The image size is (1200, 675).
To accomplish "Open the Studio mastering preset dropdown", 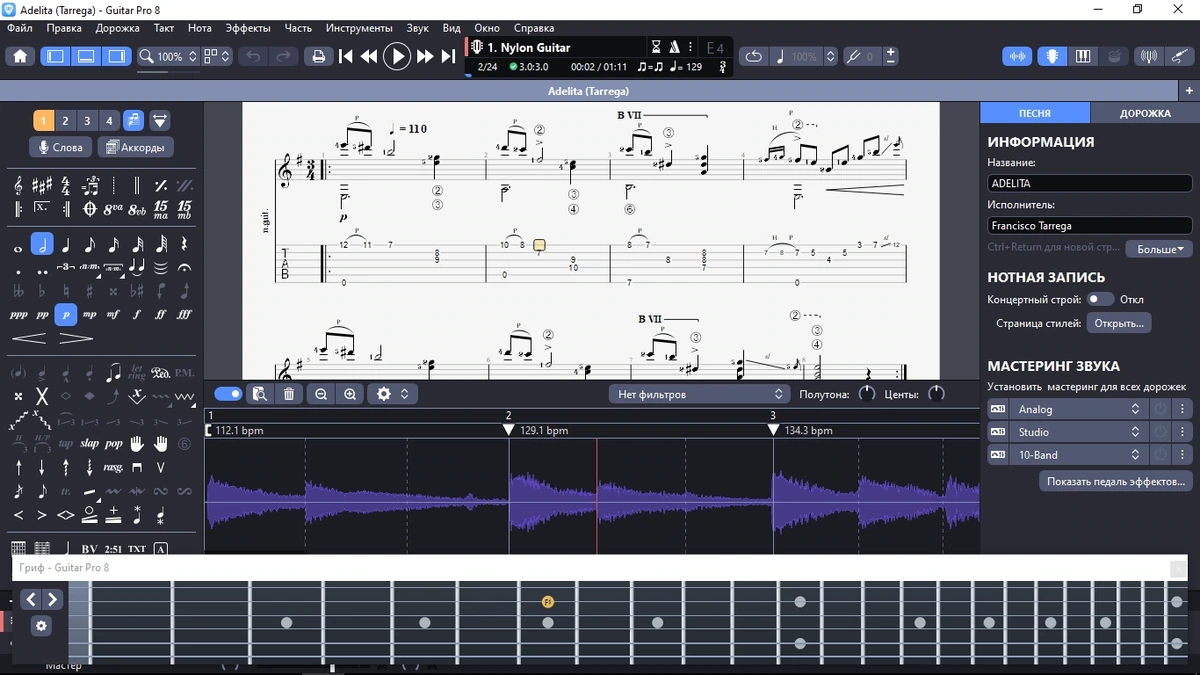I will (1077, 432).
